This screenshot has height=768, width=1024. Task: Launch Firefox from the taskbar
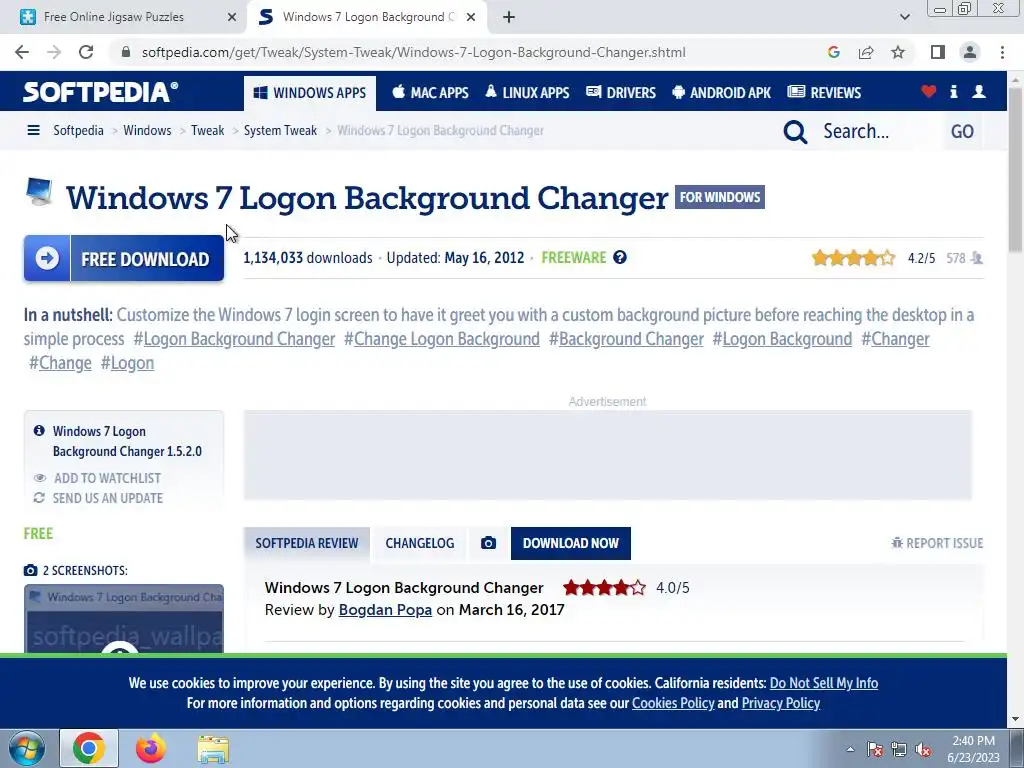point(150,748)
